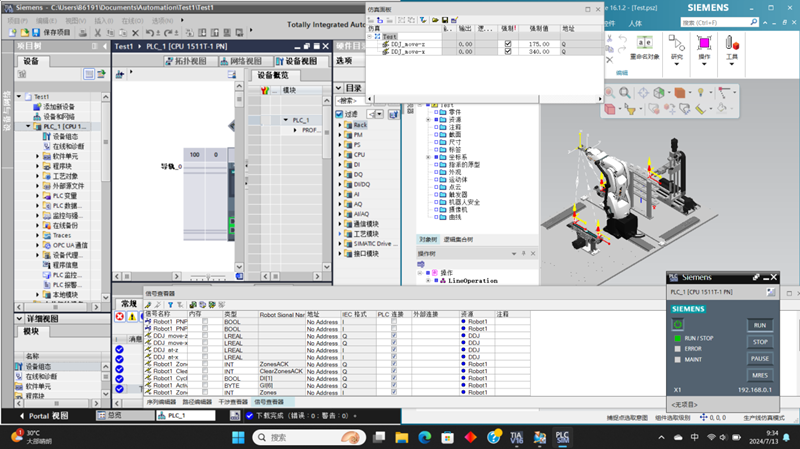This screenshot has height=449, width=800.
Task: Click in the Windows taskbar search box
Action: point(309,437)
